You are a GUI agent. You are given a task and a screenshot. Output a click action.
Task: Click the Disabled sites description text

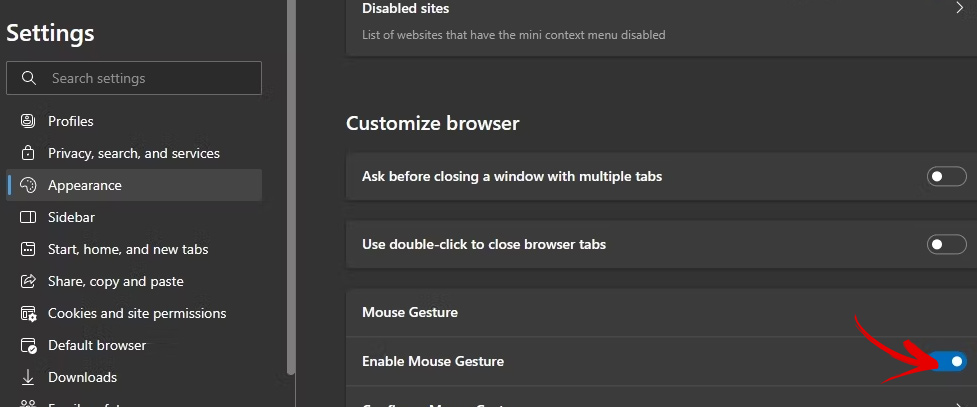pos(513,35)
